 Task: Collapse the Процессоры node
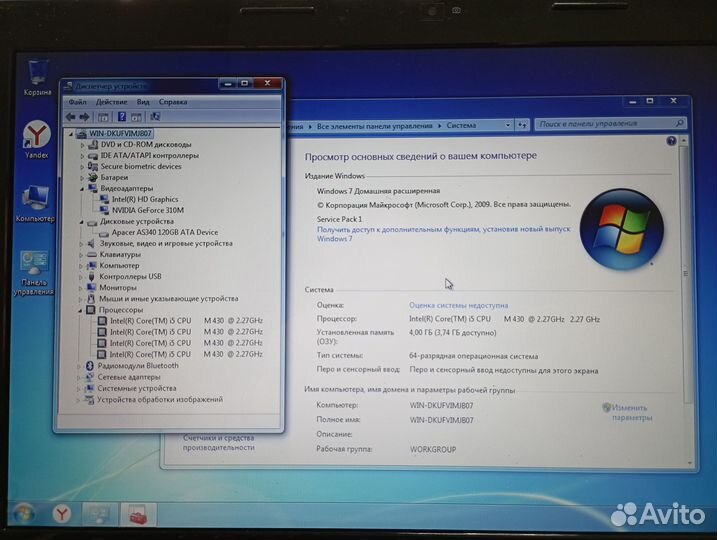80,310
